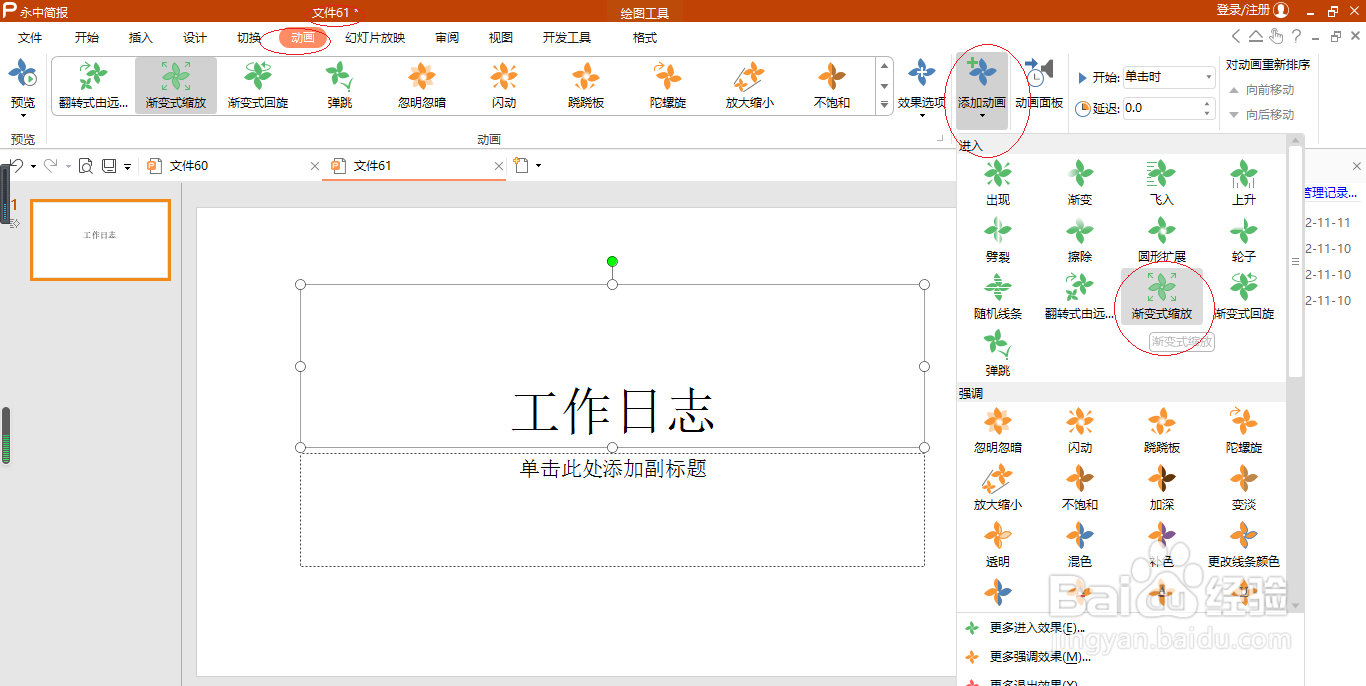Screen dimensions: 1366x686
Task: Open the 动画面板 animation pane
Action: click(x=1039, y=85)
